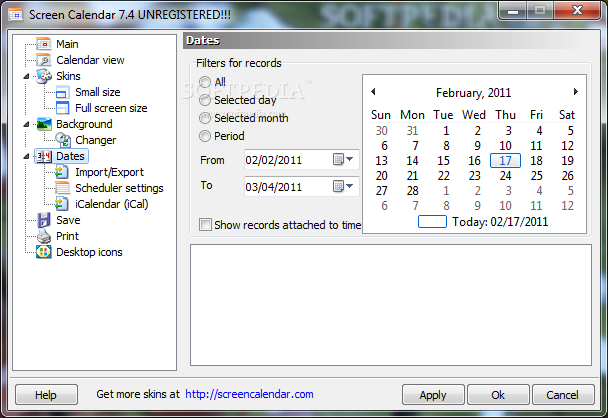Screen dimensions: 608x418
Task: Open the Print tree item
Action: click(67, 236)
